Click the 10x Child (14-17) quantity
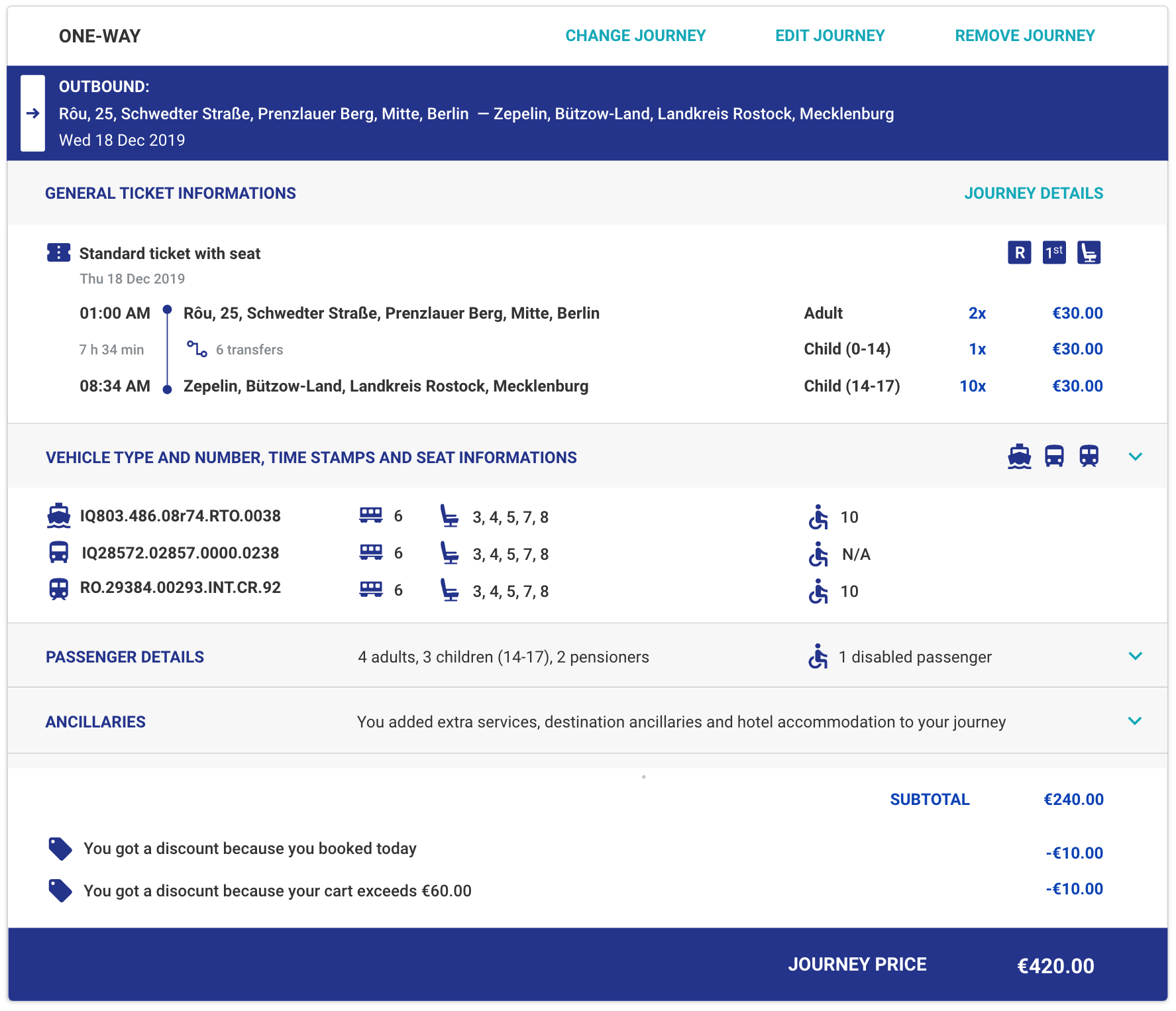The width and height of the screenshot is (1176, 1011). [973, 386]
